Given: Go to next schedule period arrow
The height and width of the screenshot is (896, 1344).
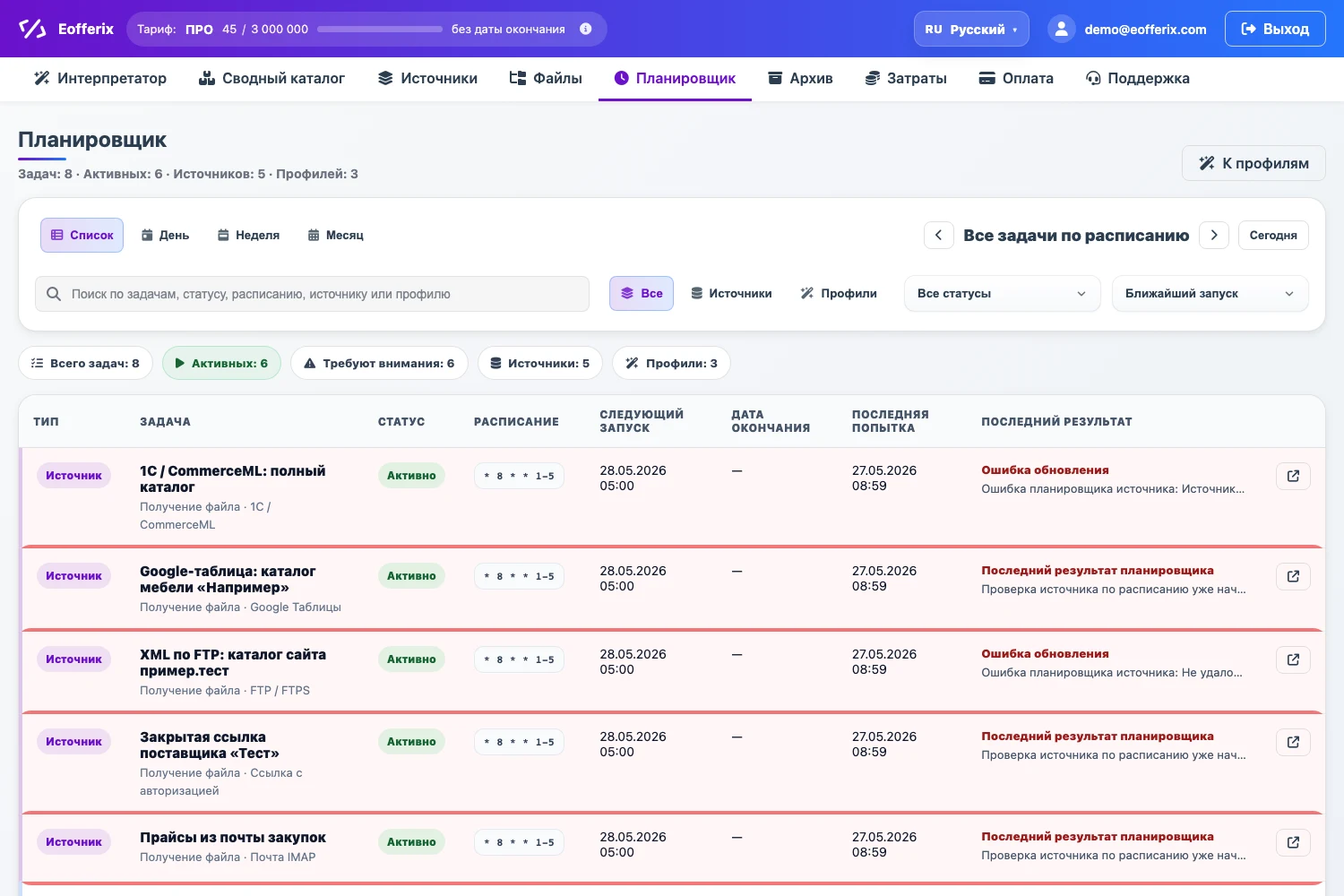Looking at the screenshot, I should click(1214, 235).
